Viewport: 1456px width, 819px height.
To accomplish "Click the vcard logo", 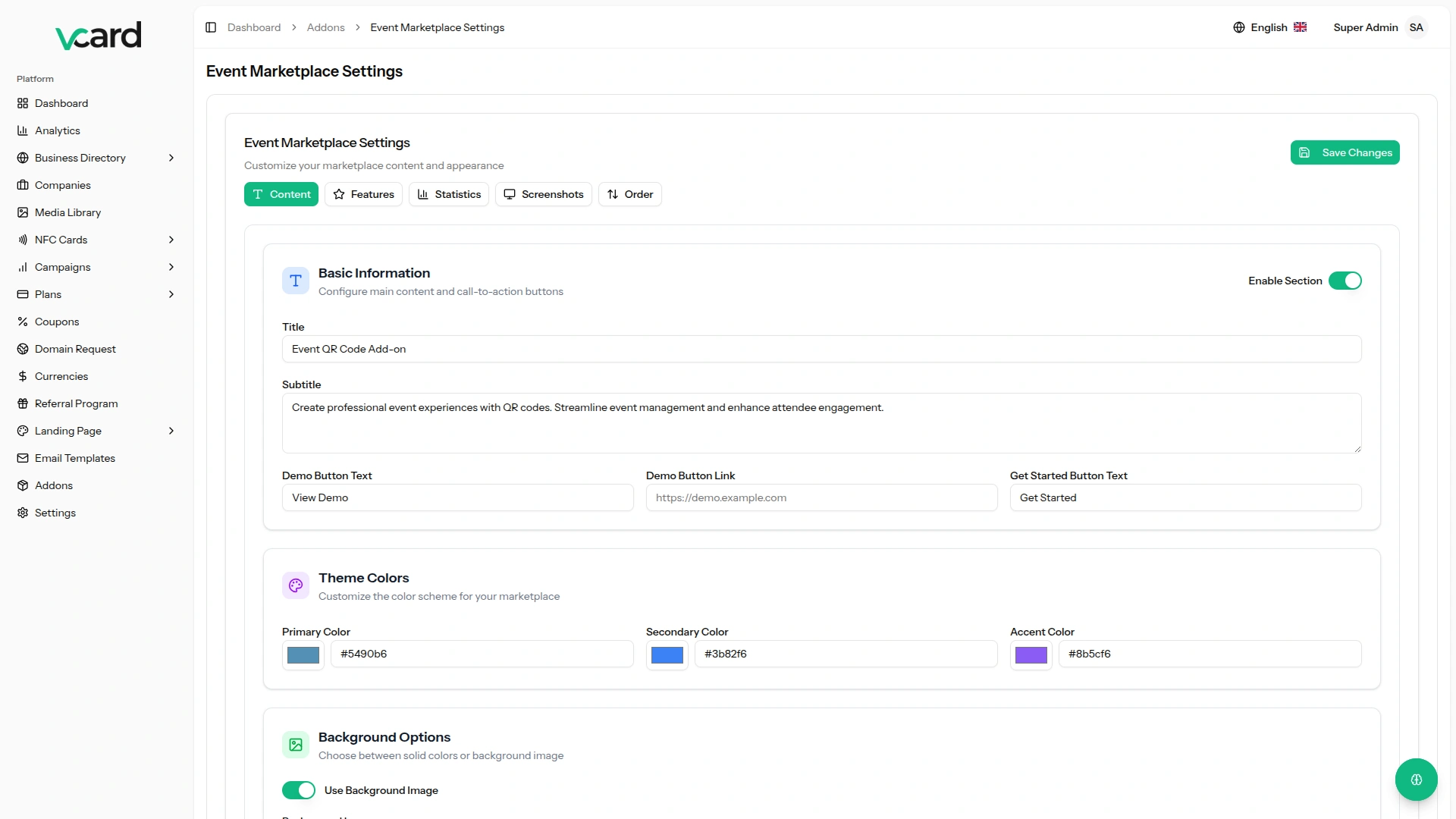I will click(x=98, y=35).
